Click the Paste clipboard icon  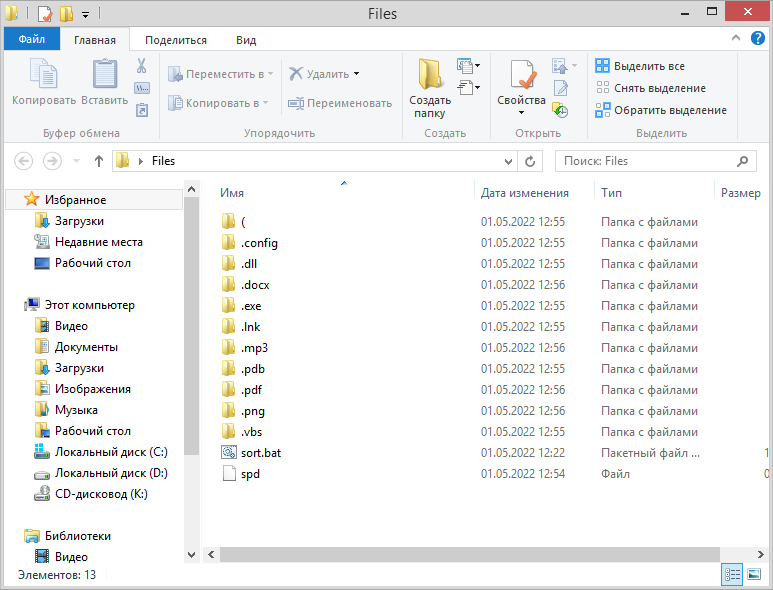click(105, 74)
